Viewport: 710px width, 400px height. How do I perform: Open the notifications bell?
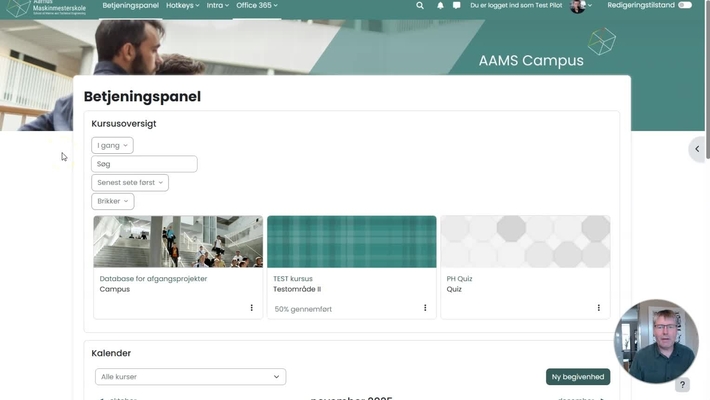440,5
